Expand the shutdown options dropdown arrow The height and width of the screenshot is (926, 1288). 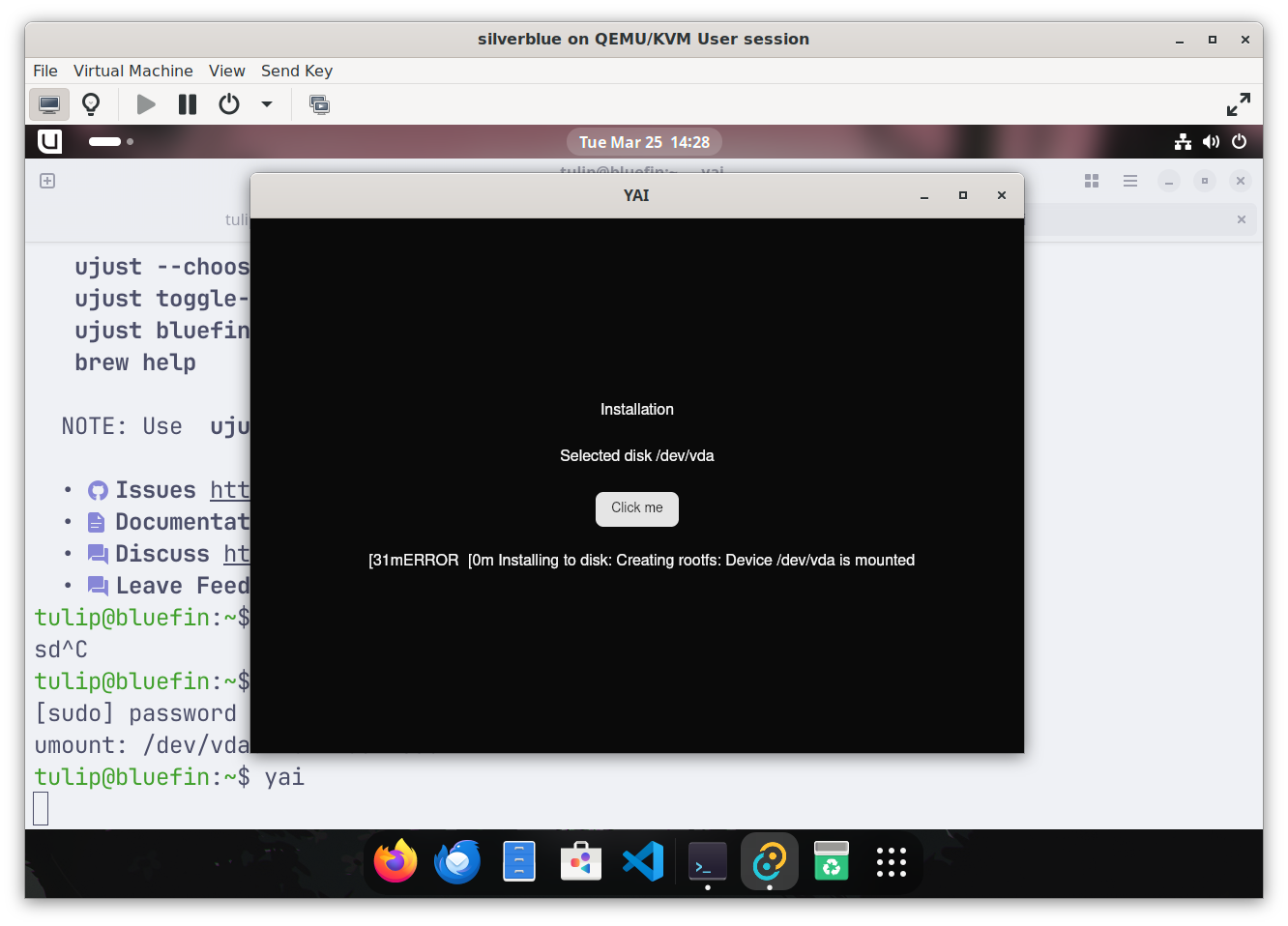[x=267, y=104]
